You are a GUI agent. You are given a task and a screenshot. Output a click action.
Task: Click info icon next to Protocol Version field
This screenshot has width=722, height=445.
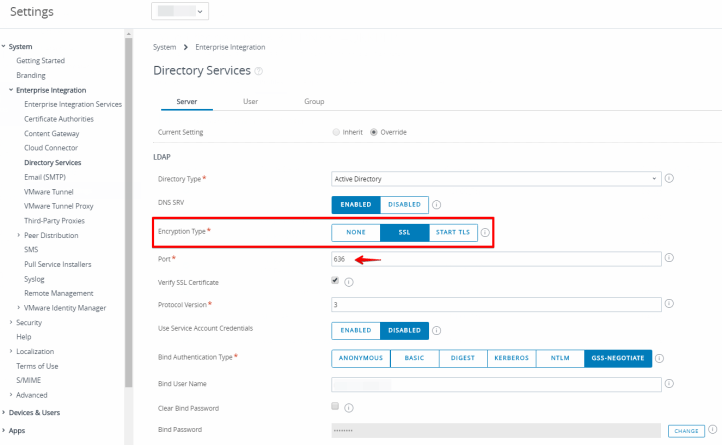click(x=669, y=304)
